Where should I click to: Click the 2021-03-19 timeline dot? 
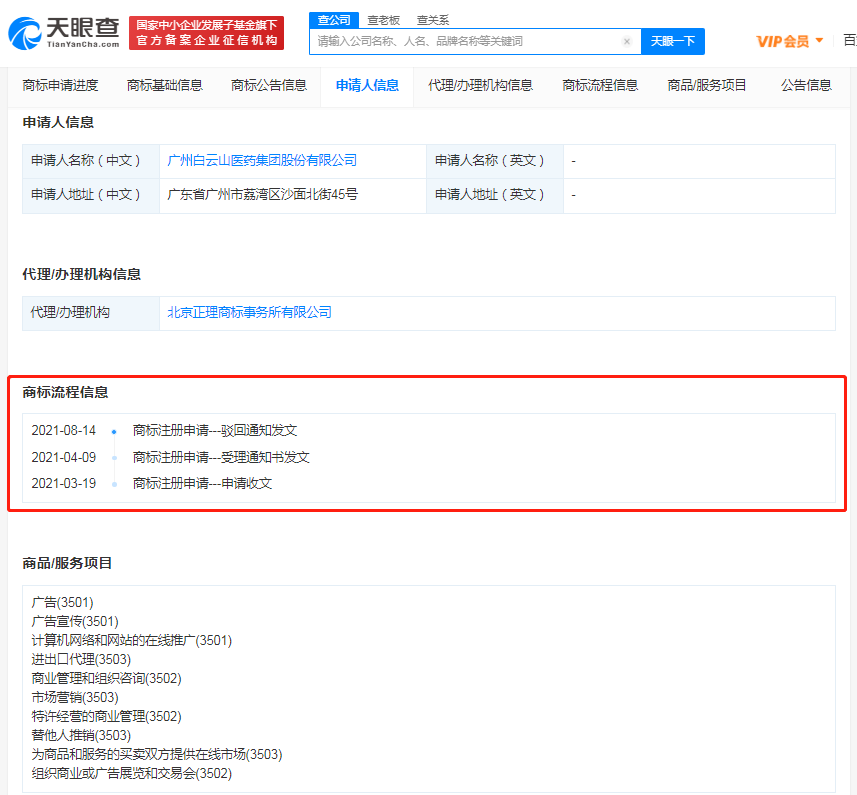[x=114, y=484]
